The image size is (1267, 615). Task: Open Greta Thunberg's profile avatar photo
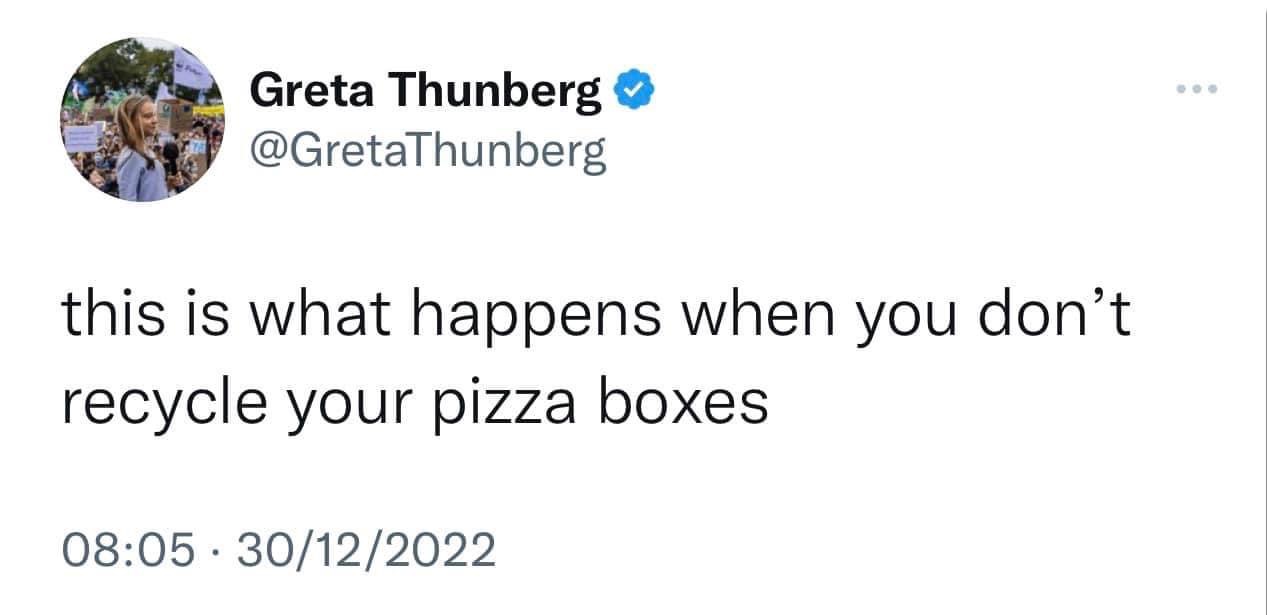[x=143, y=120]
